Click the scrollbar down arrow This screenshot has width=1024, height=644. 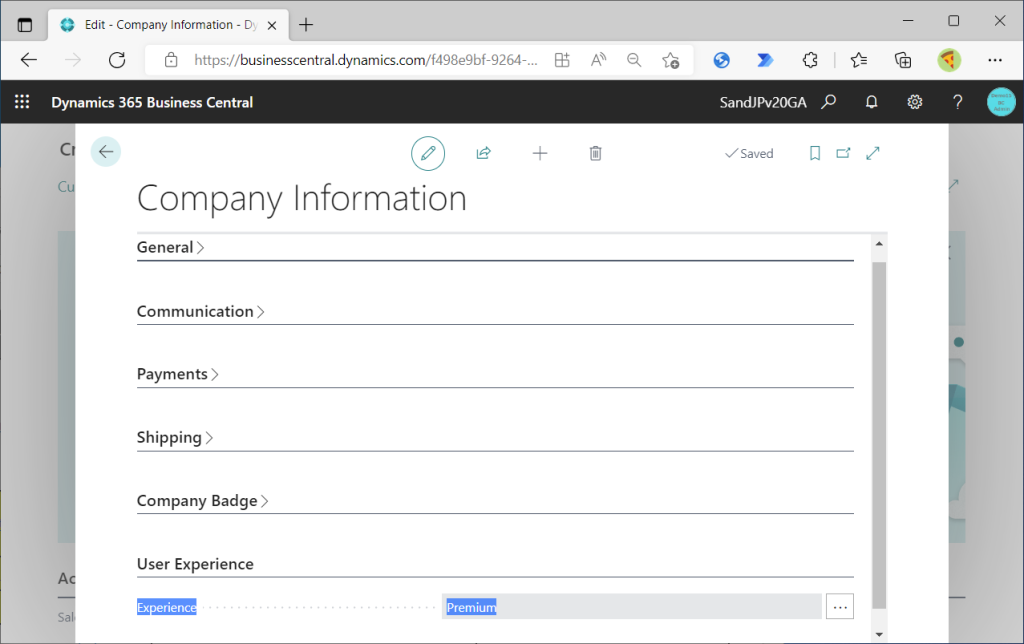(x=879, y=634)
